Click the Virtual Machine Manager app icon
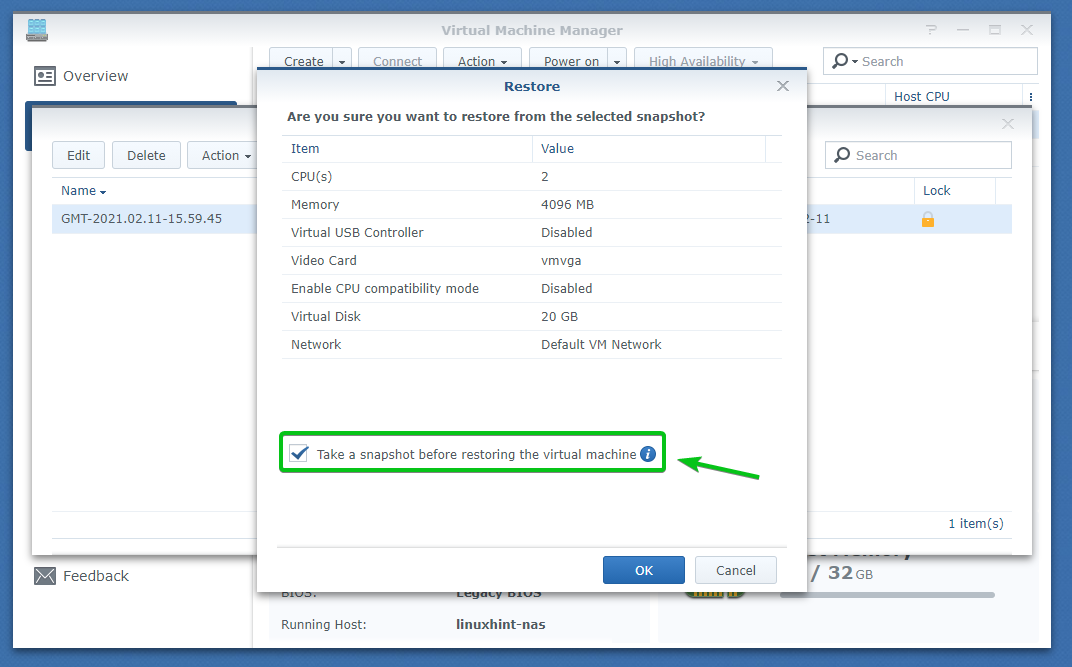This screenshot has width=1072, height=667. click(37, 30)
